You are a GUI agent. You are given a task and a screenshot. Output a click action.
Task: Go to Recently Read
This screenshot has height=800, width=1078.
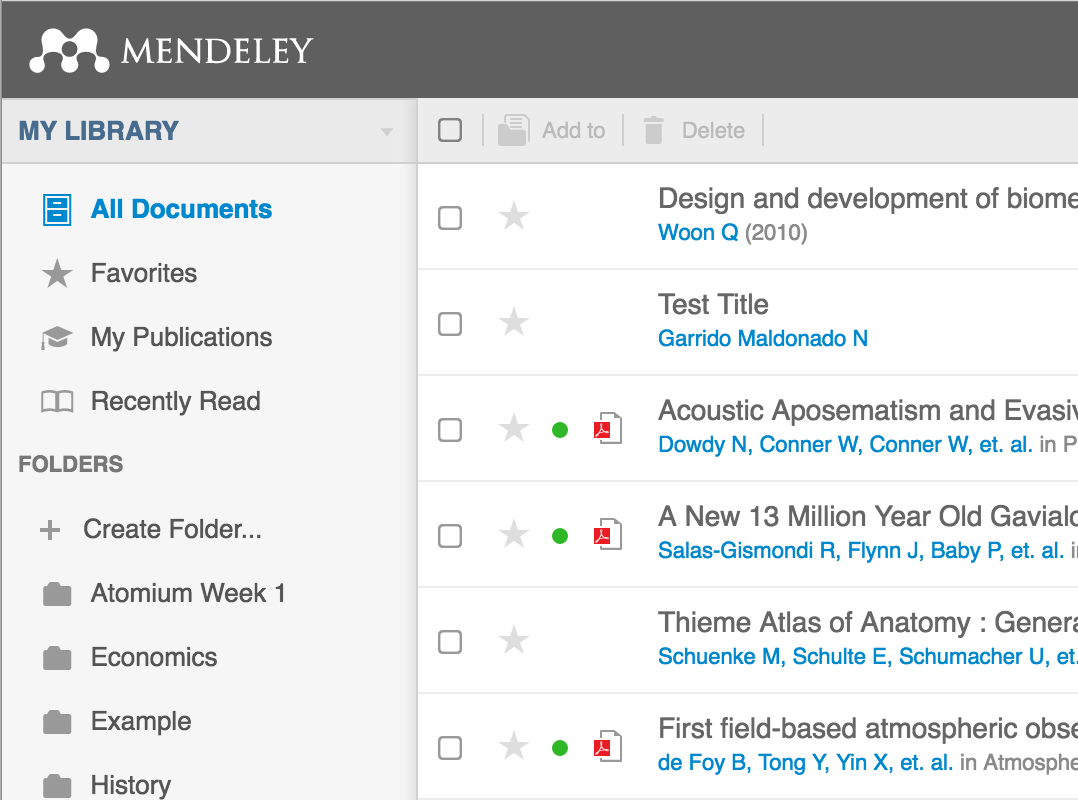175,401
